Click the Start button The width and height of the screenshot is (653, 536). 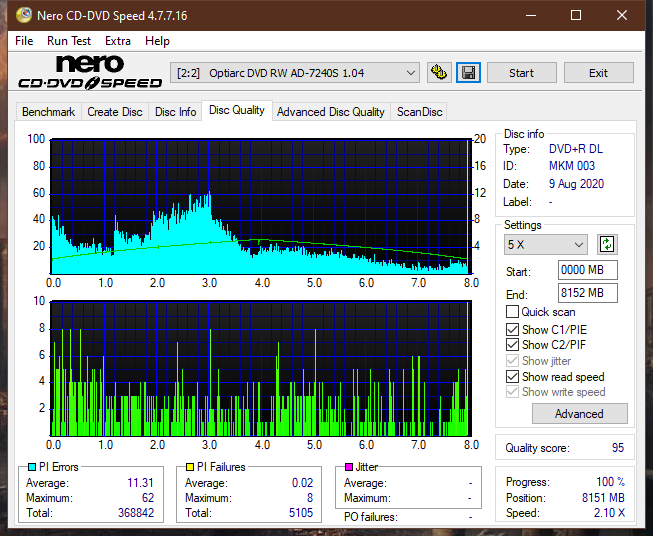click(x=521, y=73)
